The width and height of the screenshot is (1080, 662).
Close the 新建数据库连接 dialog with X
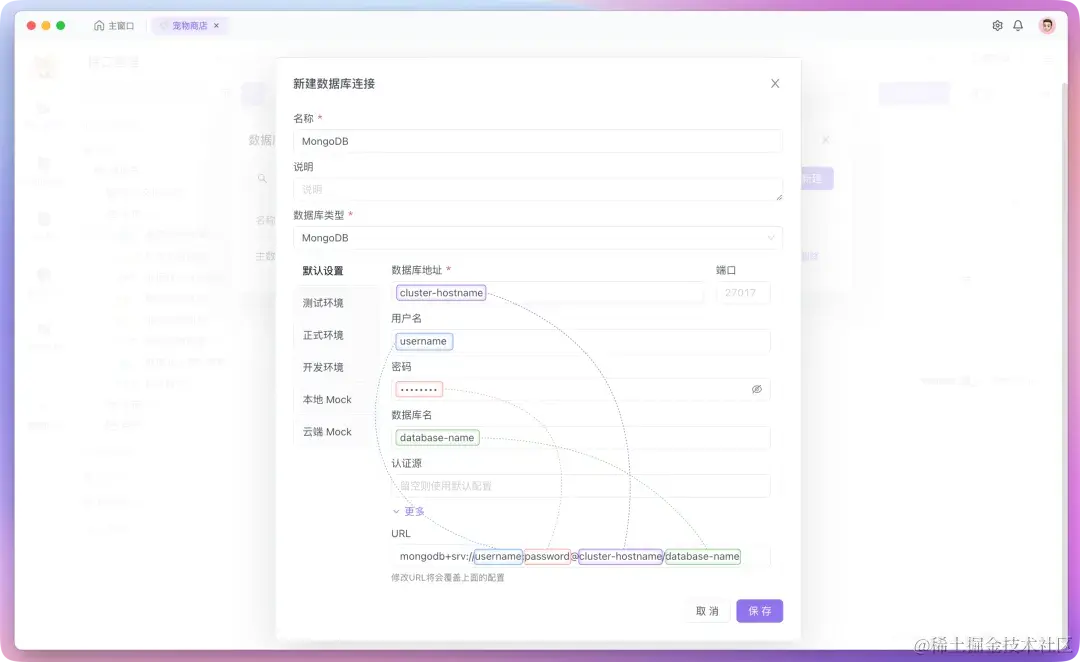(775, 83)
